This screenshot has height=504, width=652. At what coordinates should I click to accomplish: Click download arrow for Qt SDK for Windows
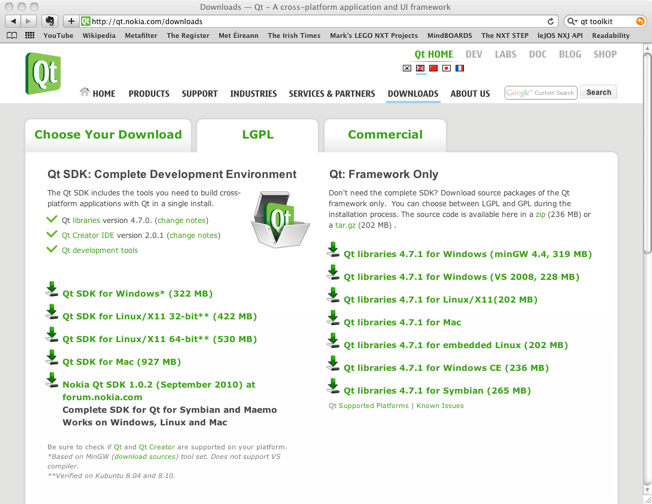52,290
